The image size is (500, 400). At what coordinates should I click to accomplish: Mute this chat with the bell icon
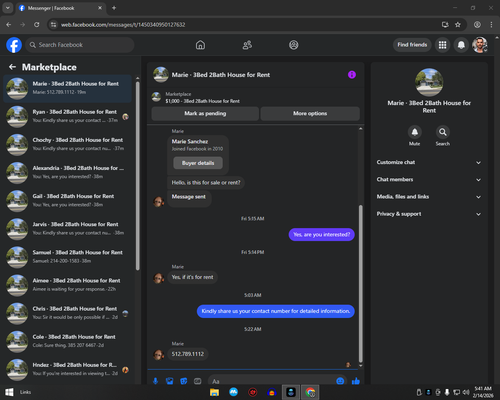(415, 132)
